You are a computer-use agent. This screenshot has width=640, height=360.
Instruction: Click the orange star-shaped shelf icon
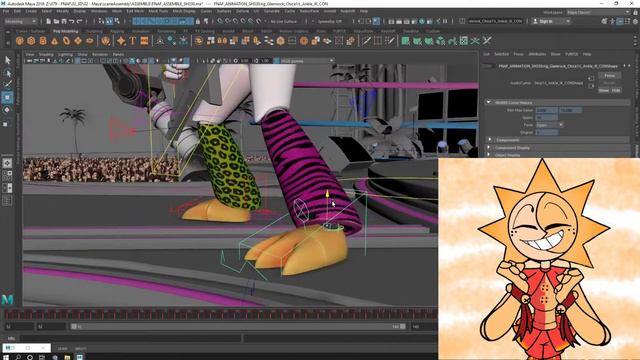[121, 41]
